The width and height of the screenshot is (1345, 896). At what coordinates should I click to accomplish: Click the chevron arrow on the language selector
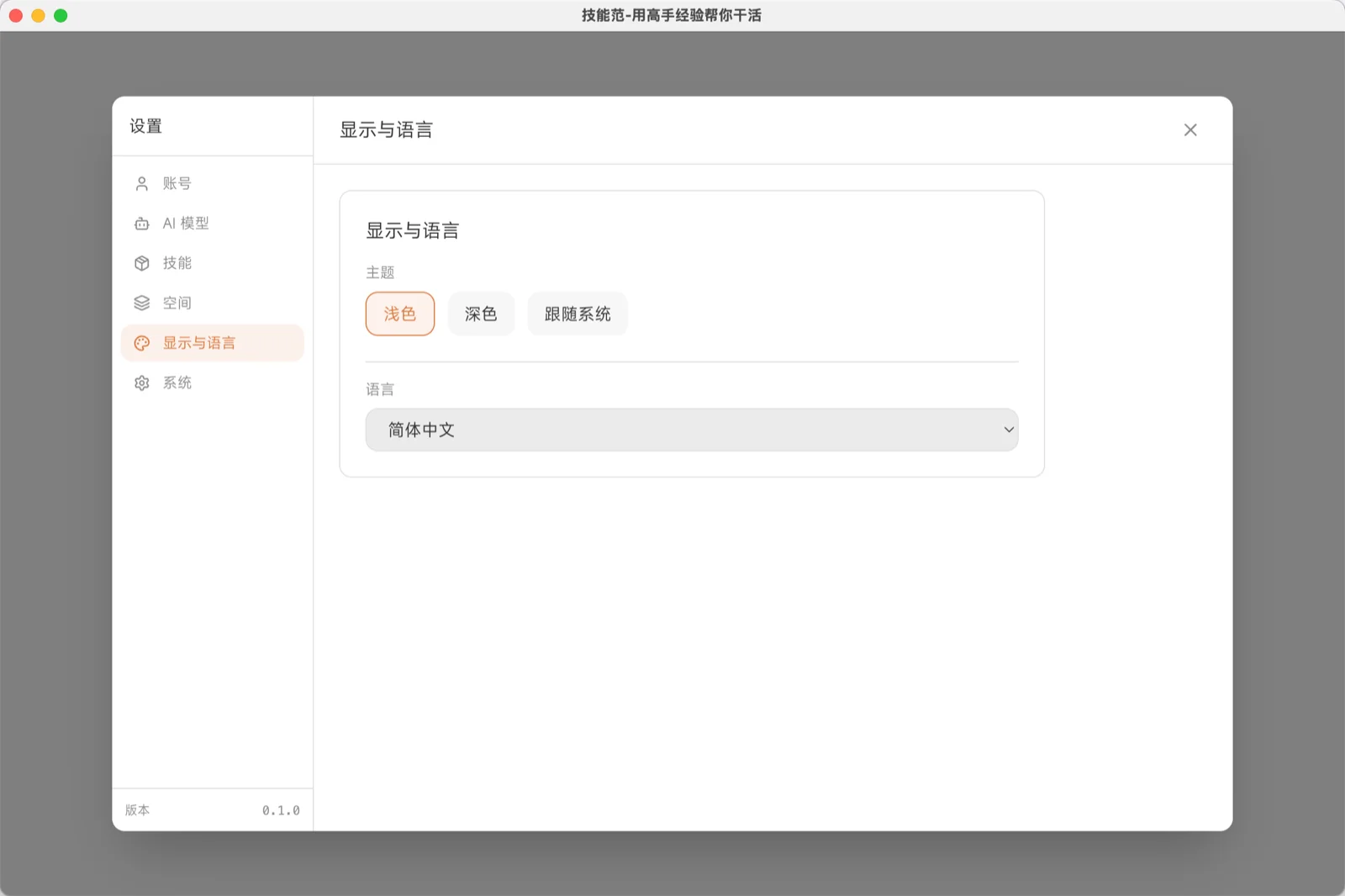tap(1008, 430)
